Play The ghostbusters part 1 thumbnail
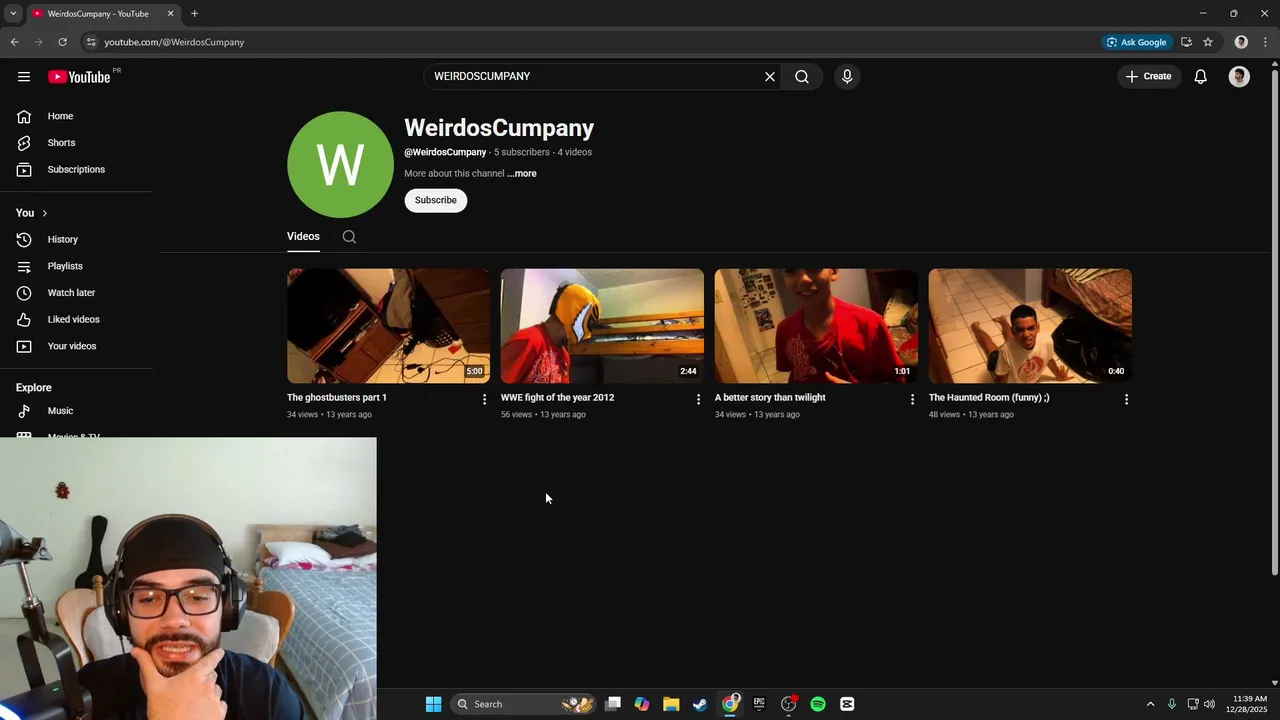The height and width of the screenshot is (720, 1280). pyautogui.click(x=389, y=326)
